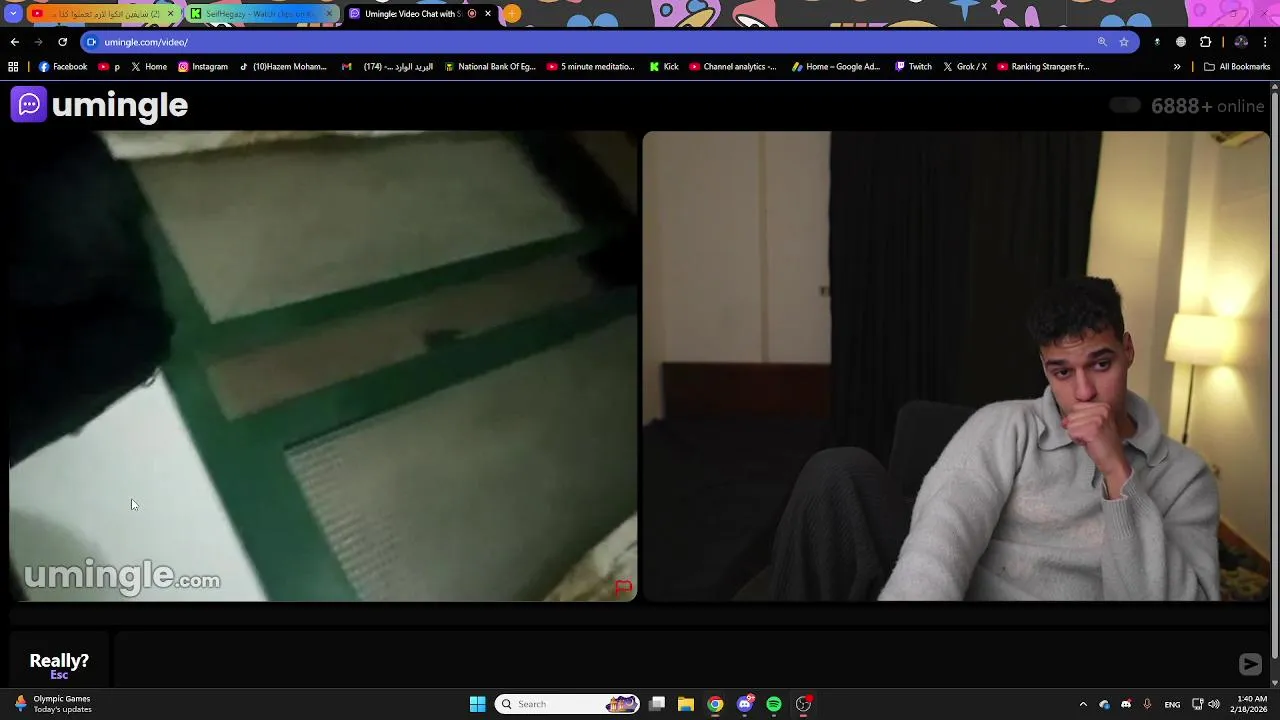Expand hidden bookmarks with double chevron
Screen dimensions: 1280x720
[1177, 67]
